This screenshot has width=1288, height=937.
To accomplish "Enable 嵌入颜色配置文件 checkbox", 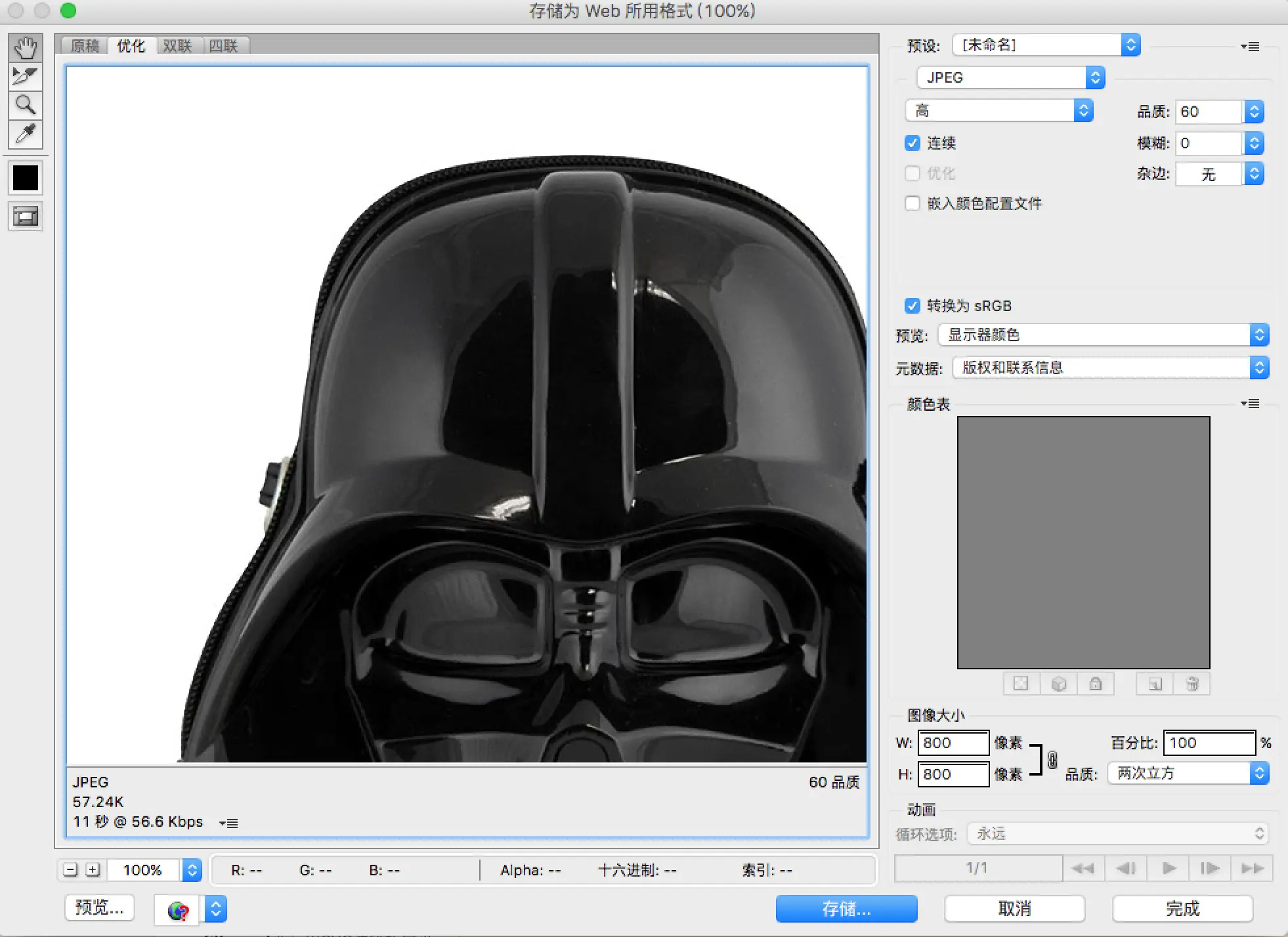I will (x=912, y=203).
